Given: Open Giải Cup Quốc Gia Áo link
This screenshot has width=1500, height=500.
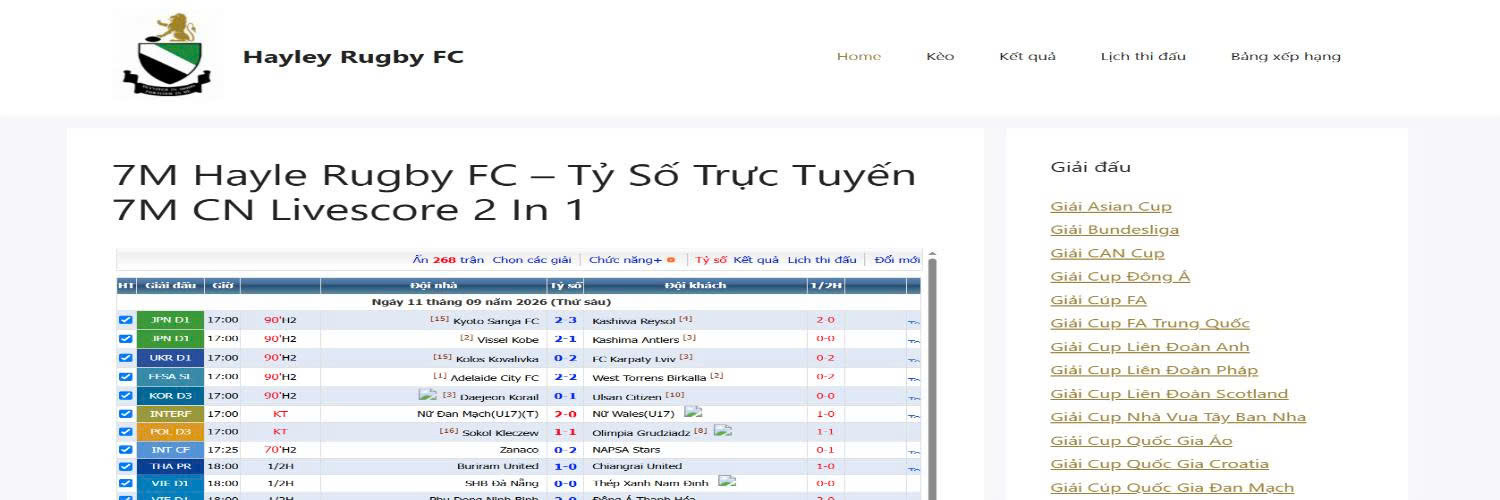Looking at the screenshot, I should 1141,441.
